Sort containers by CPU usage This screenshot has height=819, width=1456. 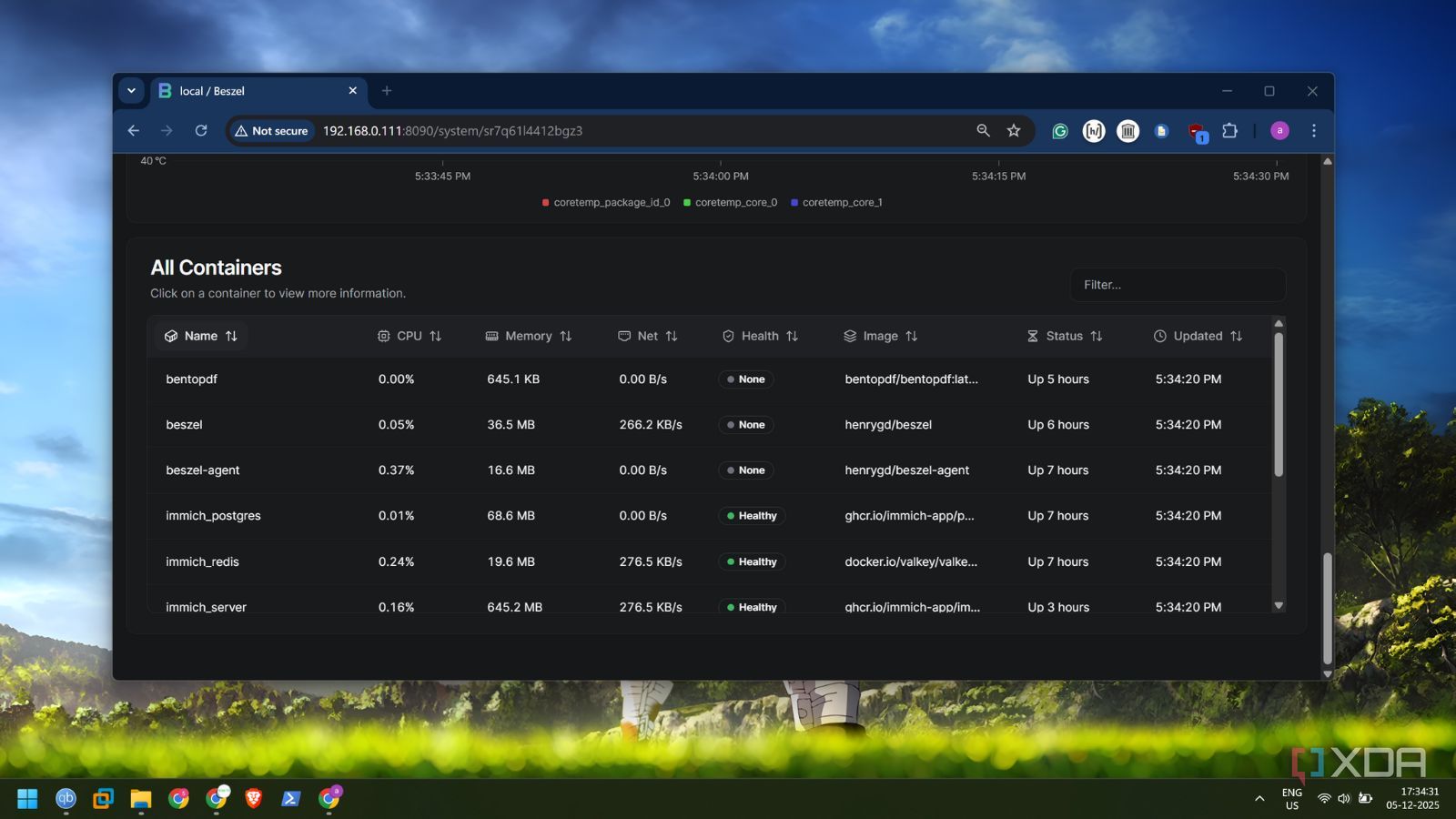click(409, 336)
